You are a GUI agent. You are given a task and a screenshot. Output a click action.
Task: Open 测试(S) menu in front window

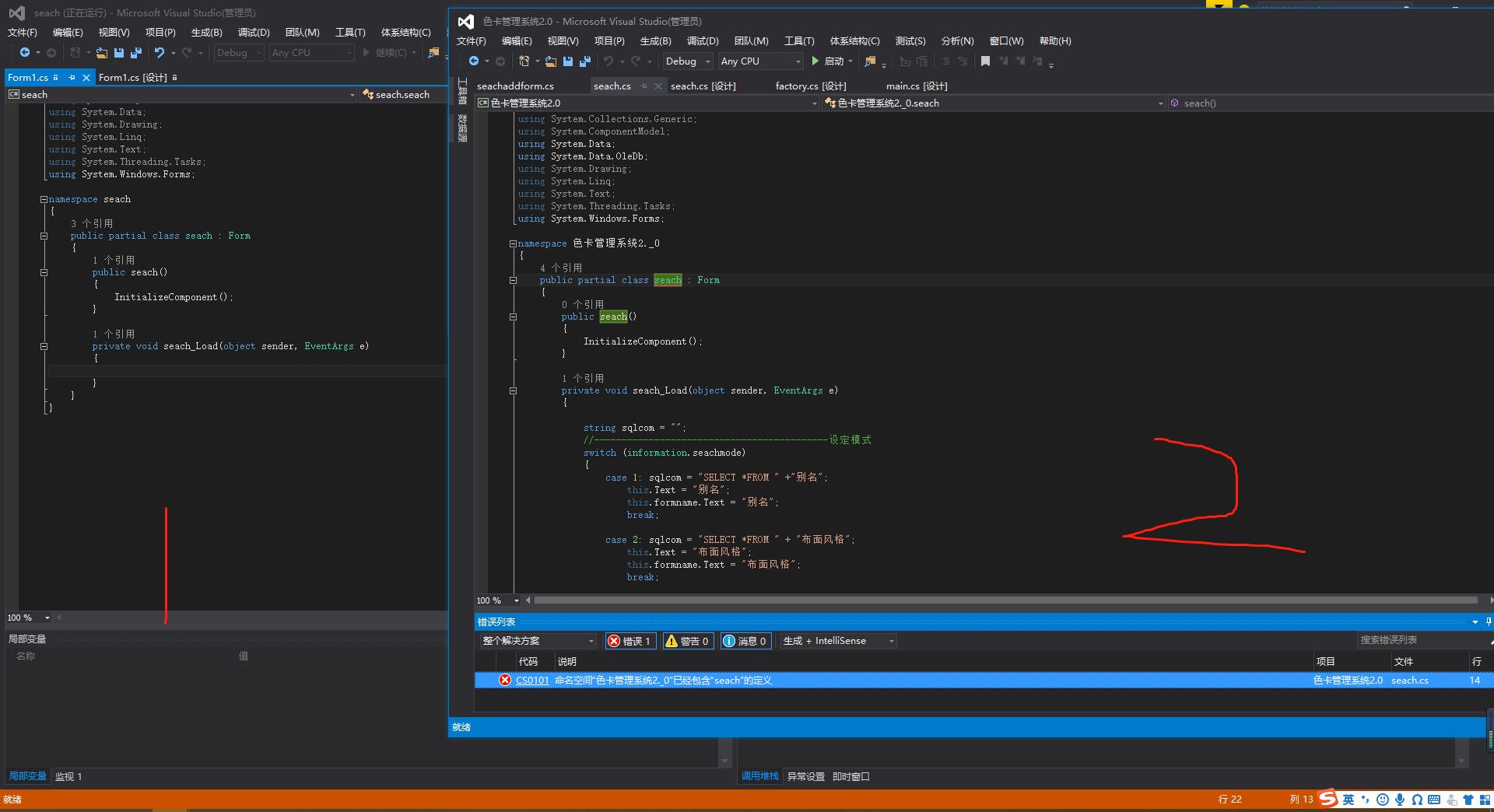pyautogui.click(x=910, y=40)
